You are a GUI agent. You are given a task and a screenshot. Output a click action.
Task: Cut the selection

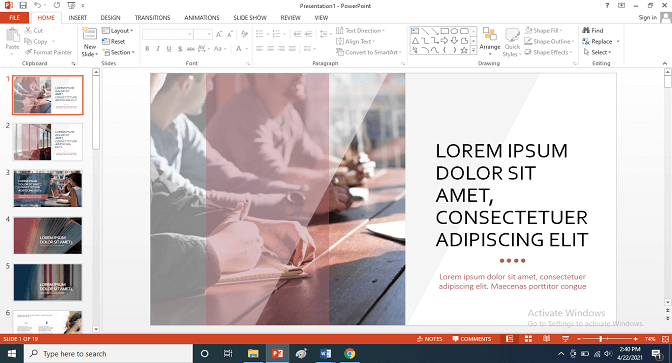click(34, 30)
